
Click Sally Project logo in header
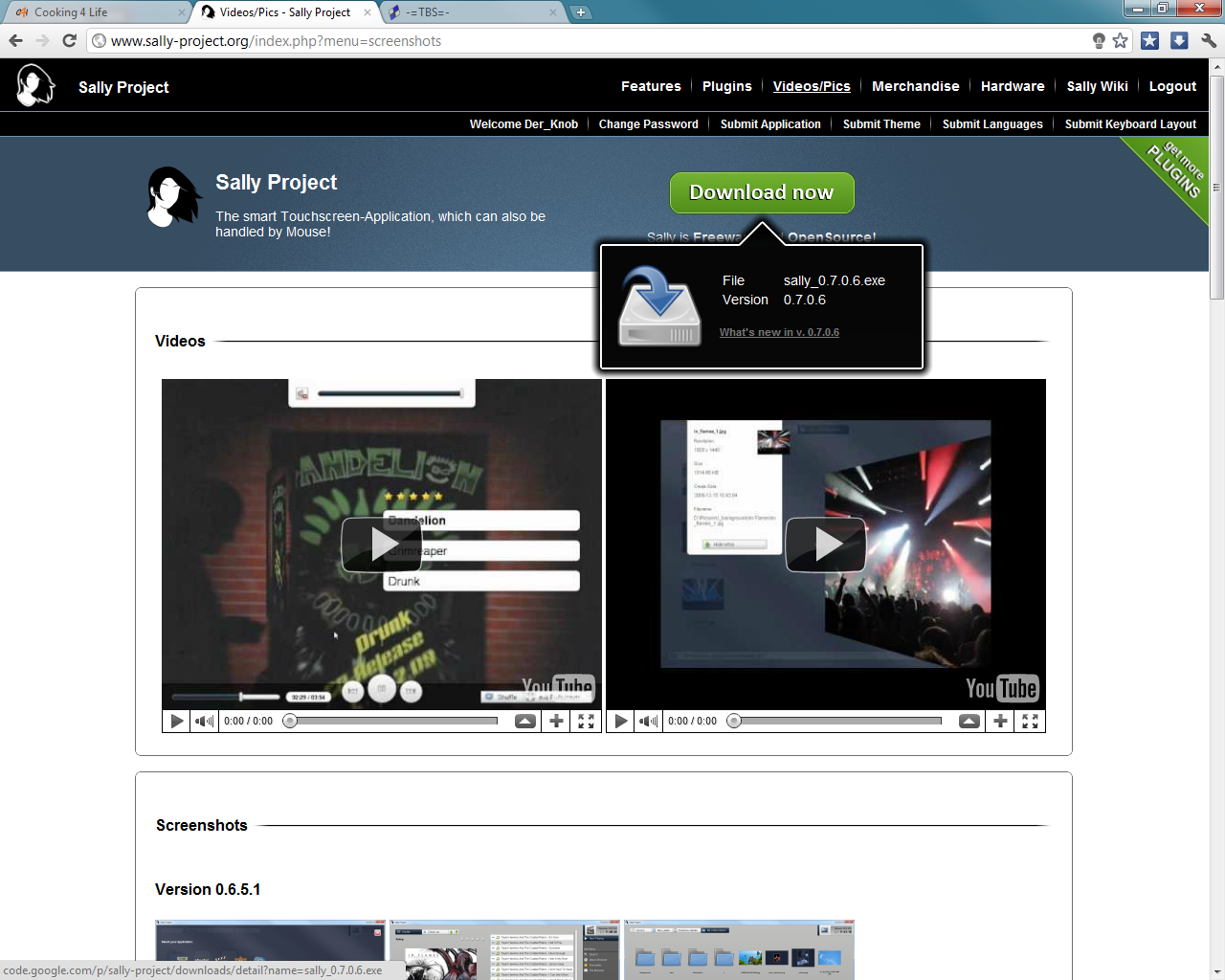point(35,85)
